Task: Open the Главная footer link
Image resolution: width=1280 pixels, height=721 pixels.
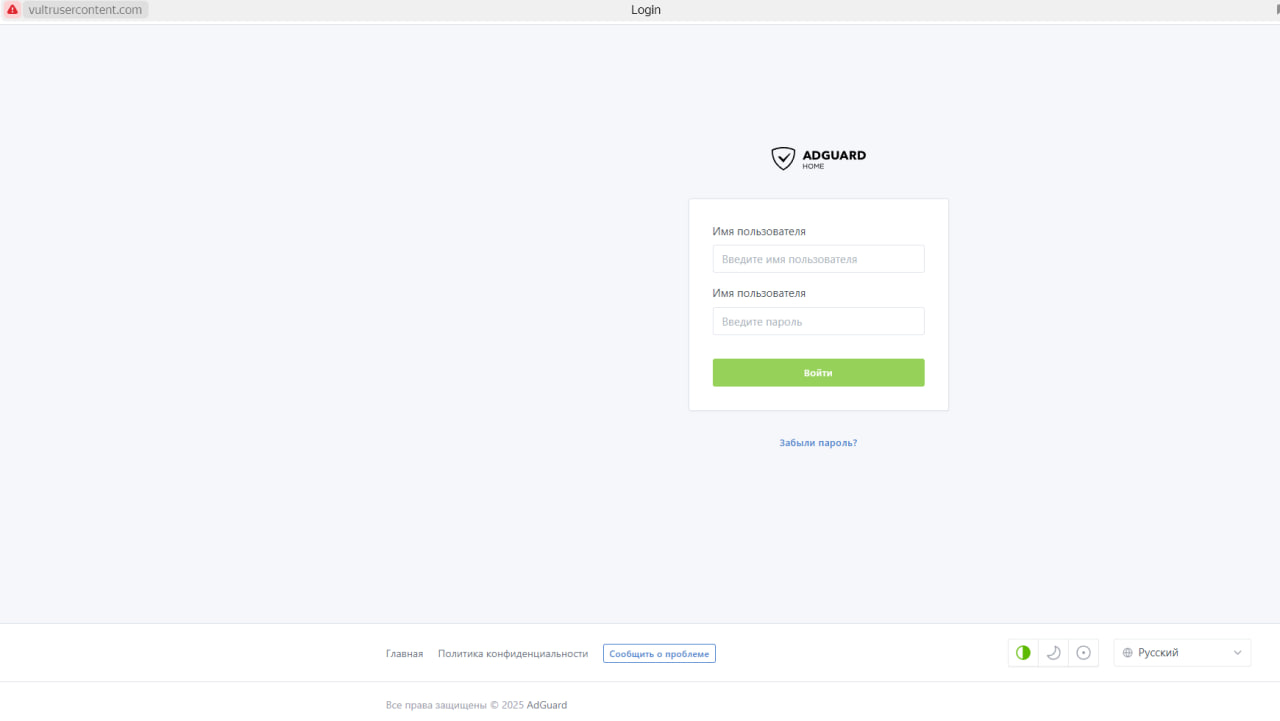Action: click(404, 654)
